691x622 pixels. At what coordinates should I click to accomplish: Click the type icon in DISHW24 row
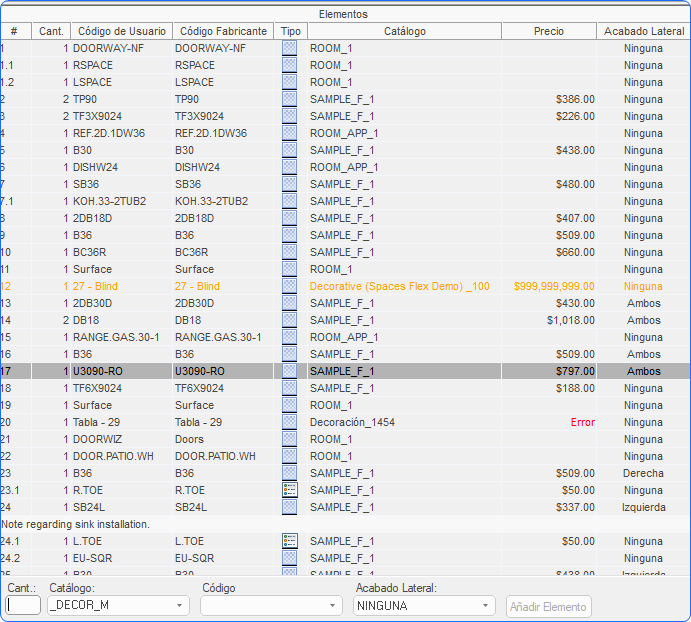coord(289,167)
